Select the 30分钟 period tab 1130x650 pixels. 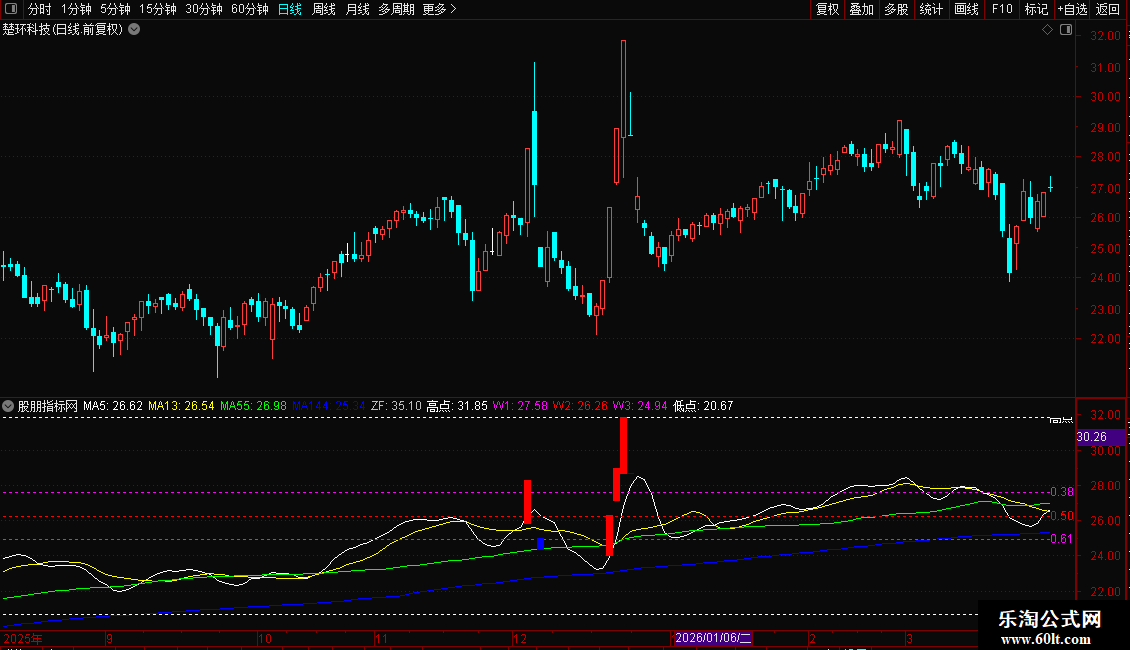tap(203, 9)
